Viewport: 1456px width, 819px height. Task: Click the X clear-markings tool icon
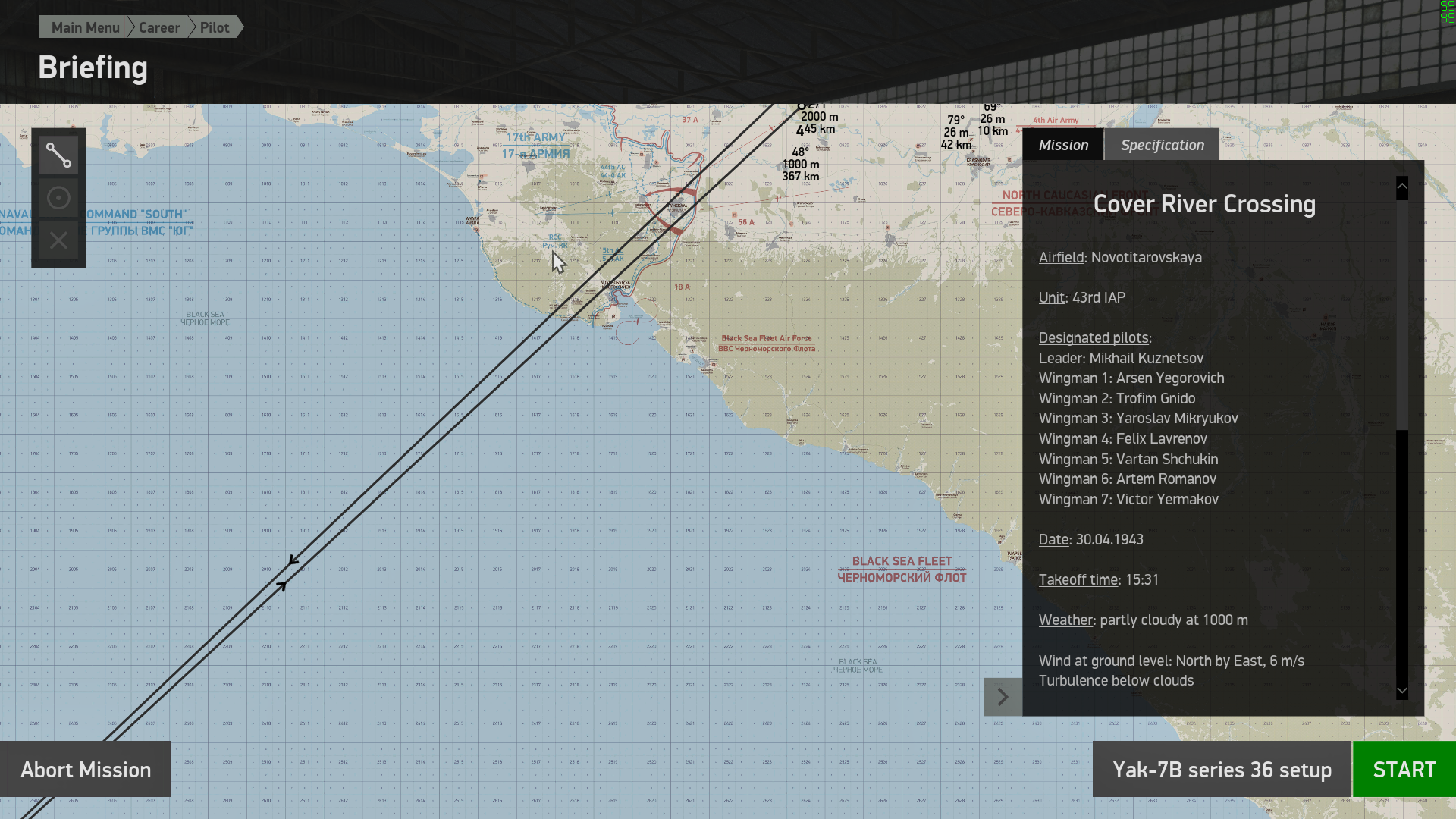tap(58, 241)
